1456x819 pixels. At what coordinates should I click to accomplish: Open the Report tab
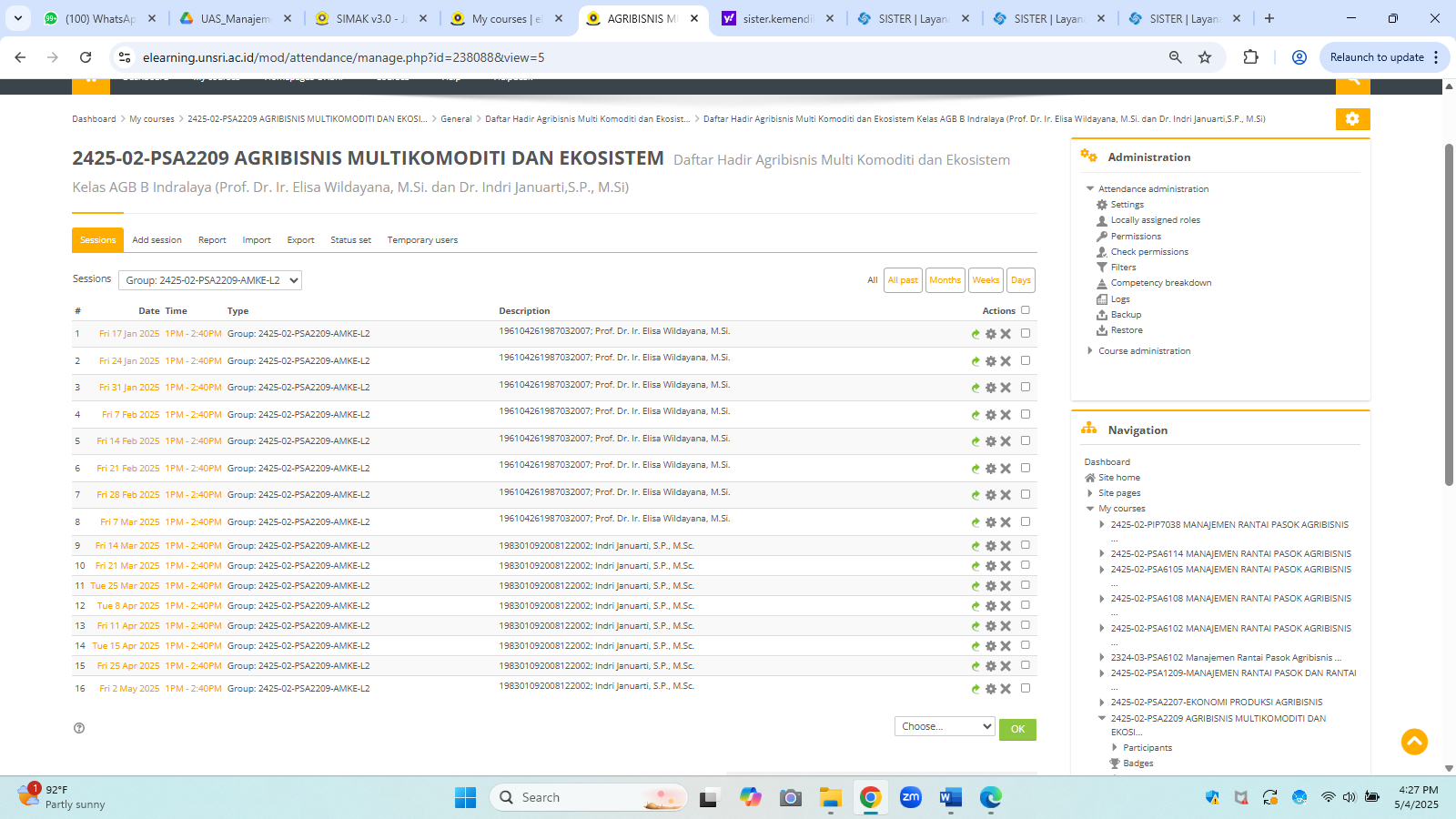coord(212,240)
